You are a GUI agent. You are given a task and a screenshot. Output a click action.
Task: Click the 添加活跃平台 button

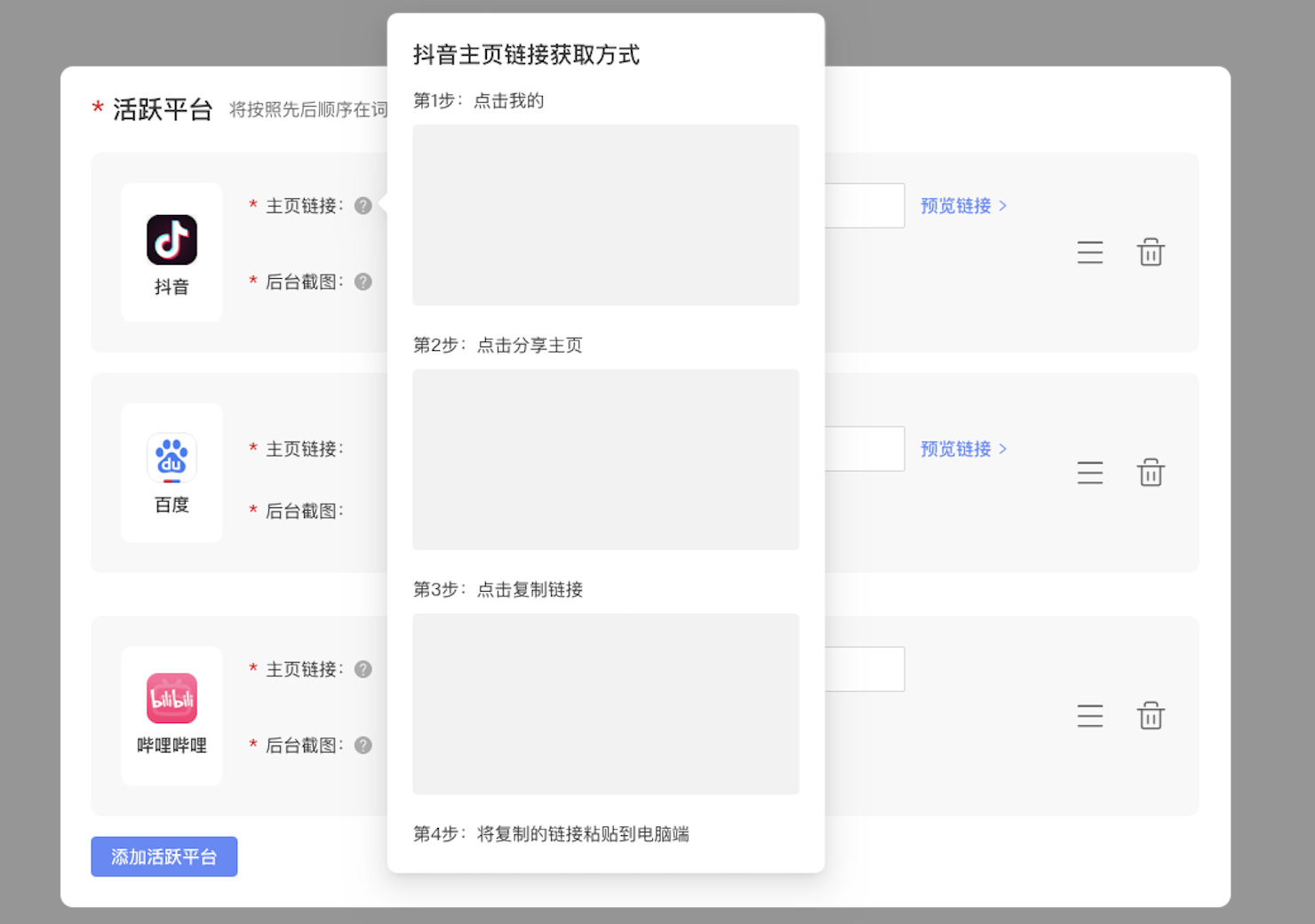point(164,856)
